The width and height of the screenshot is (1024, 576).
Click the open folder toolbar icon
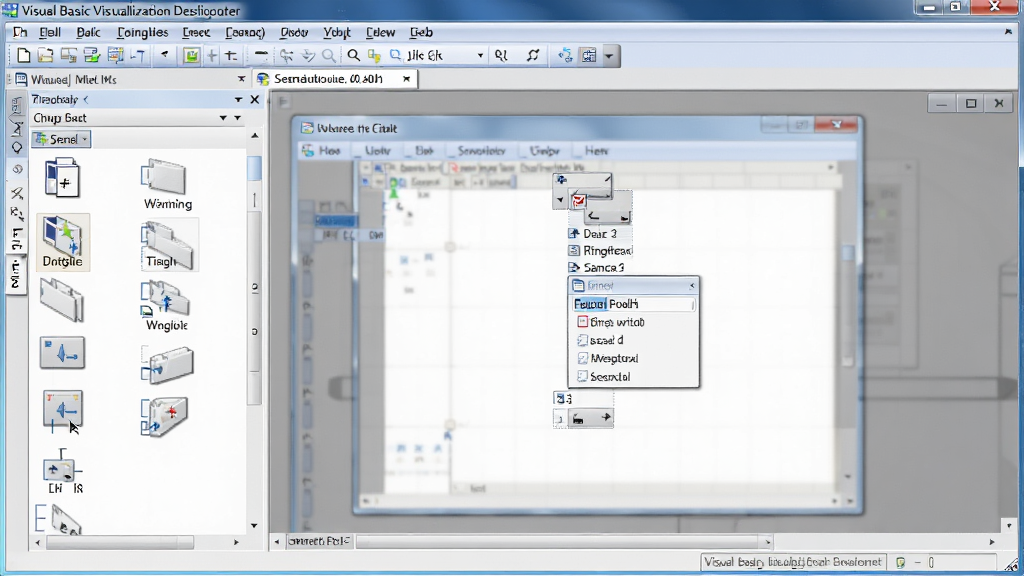click(45, 56)
